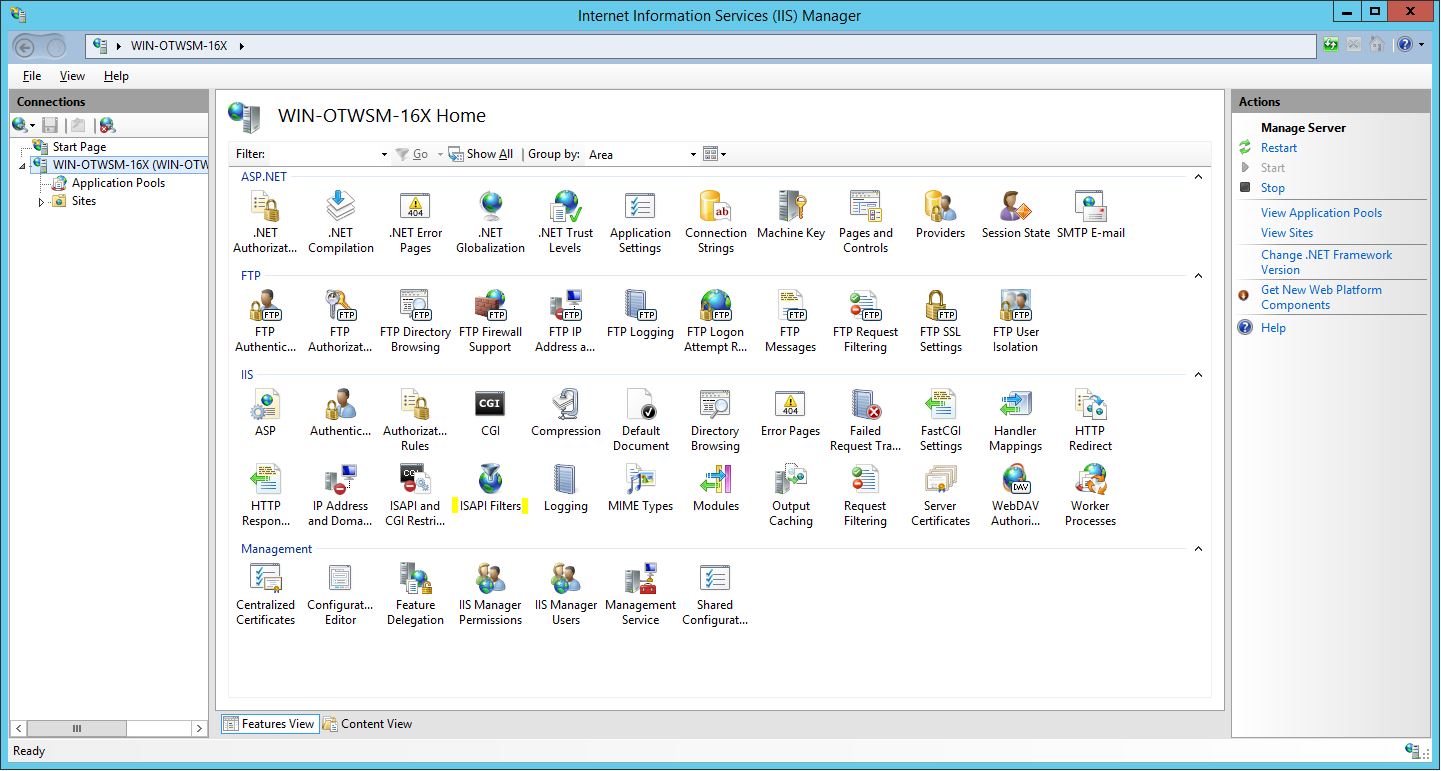The height and width of the screenshot is (771, 1441).
Task: Open Session State feature
Action: tap(1016, 214)
